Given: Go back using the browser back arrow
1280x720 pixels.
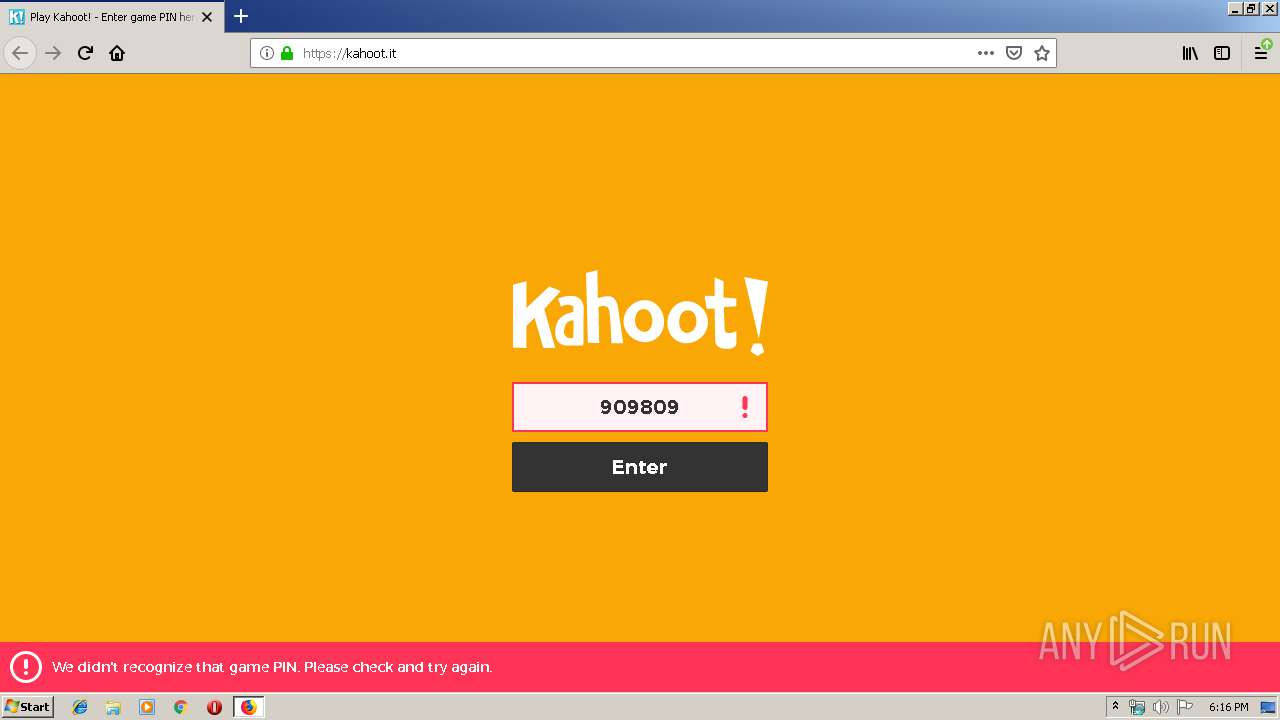Looking at the screenshot, I should pos(20,53).
